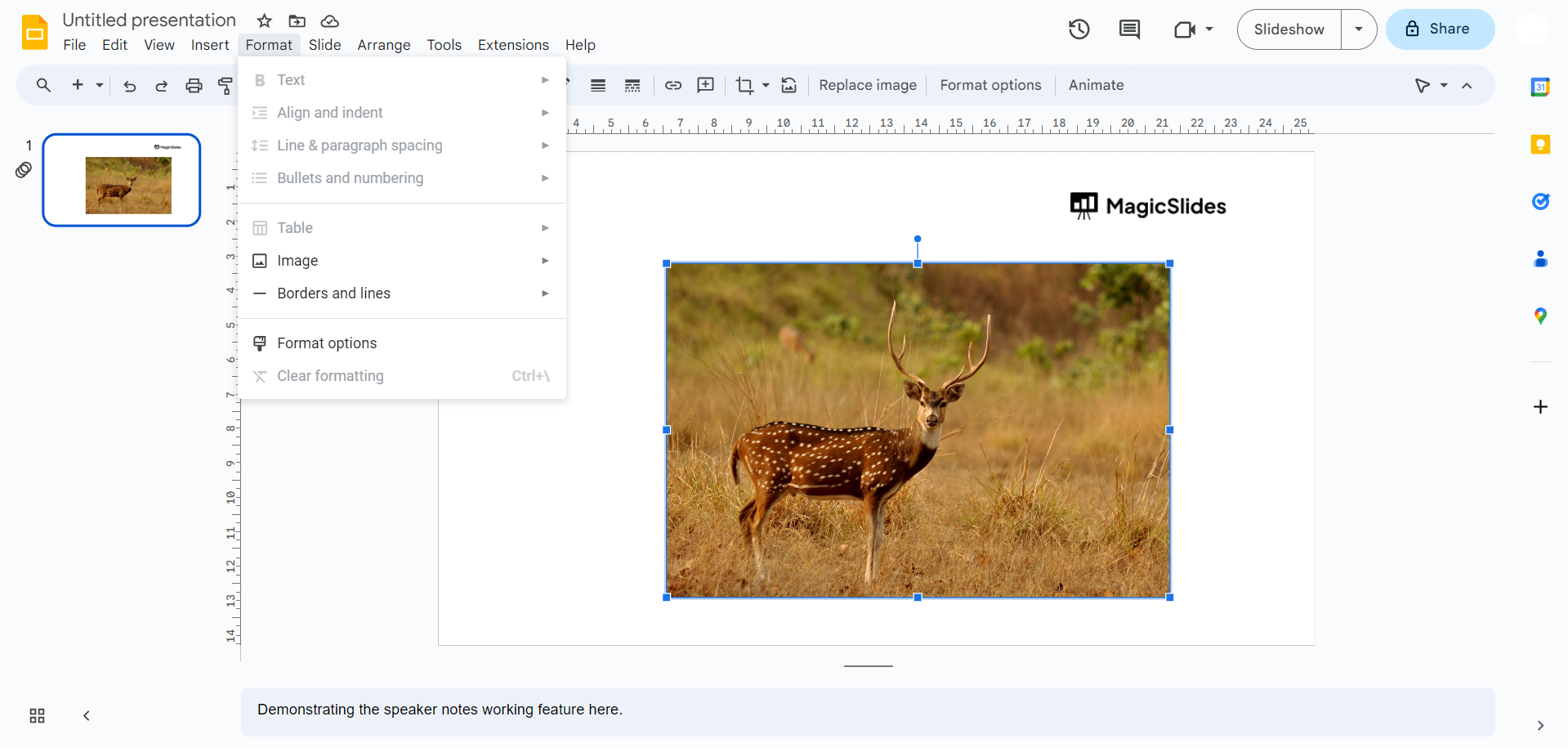
Task: Click the undo arrow icon
Action: point(129,86)
